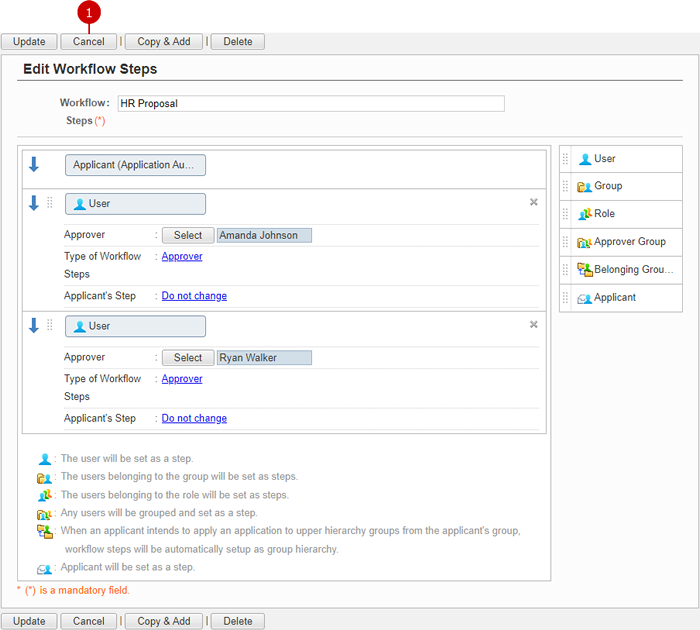Grab drag handle of Amanda Johnson step
This screenshot has height=630, width=700.
coord(50,203)
